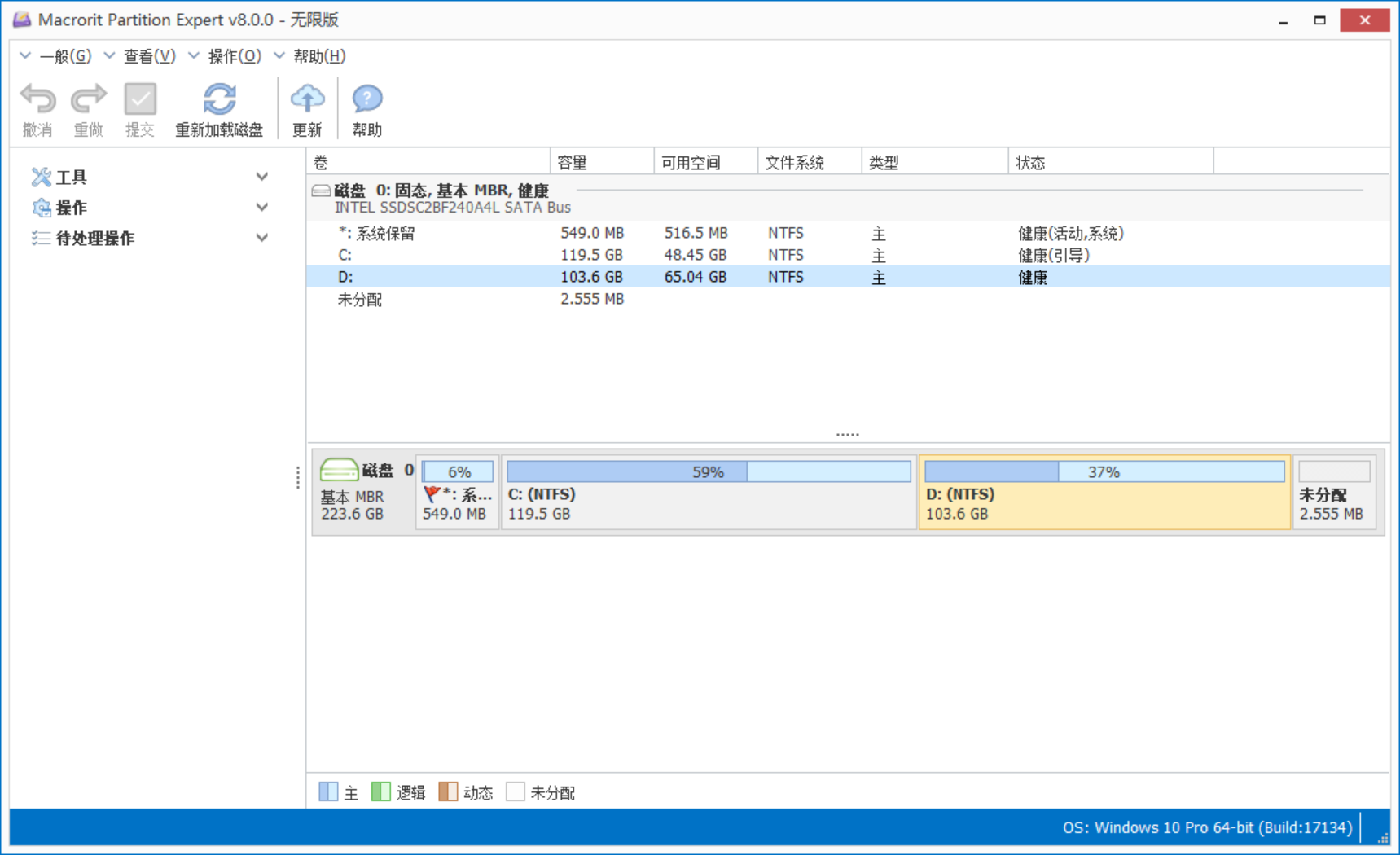Click the 更新 cloud upload icon
Viewport: 1400px width, 855px height.
pos(307,99)
